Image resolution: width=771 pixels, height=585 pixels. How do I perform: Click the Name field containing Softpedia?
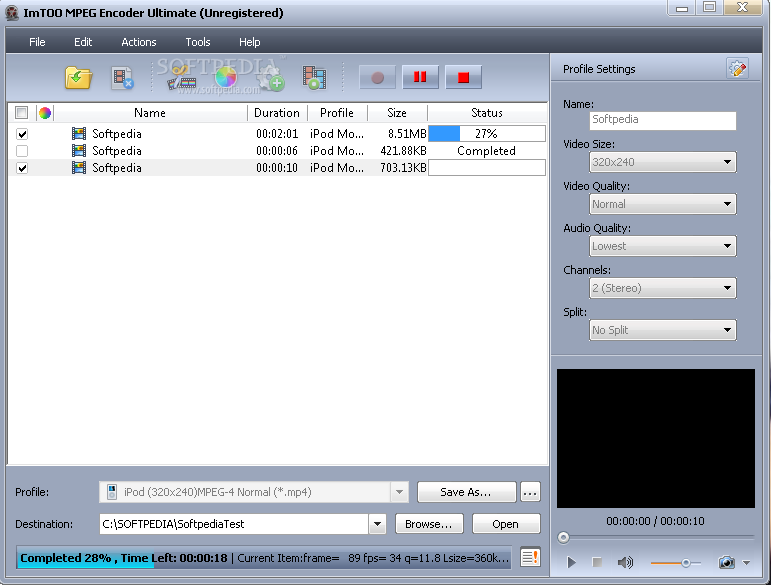click(x=662, y=120)
